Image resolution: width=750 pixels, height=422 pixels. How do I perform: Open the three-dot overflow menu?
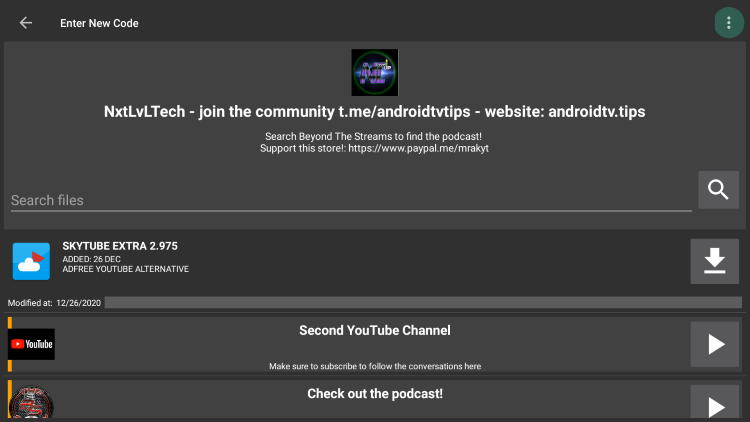click(728, 22)
